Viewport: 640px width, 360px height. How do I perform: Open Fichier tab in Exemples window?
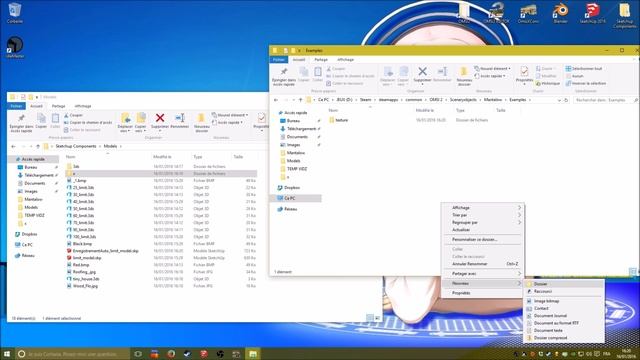coord(279,60)
